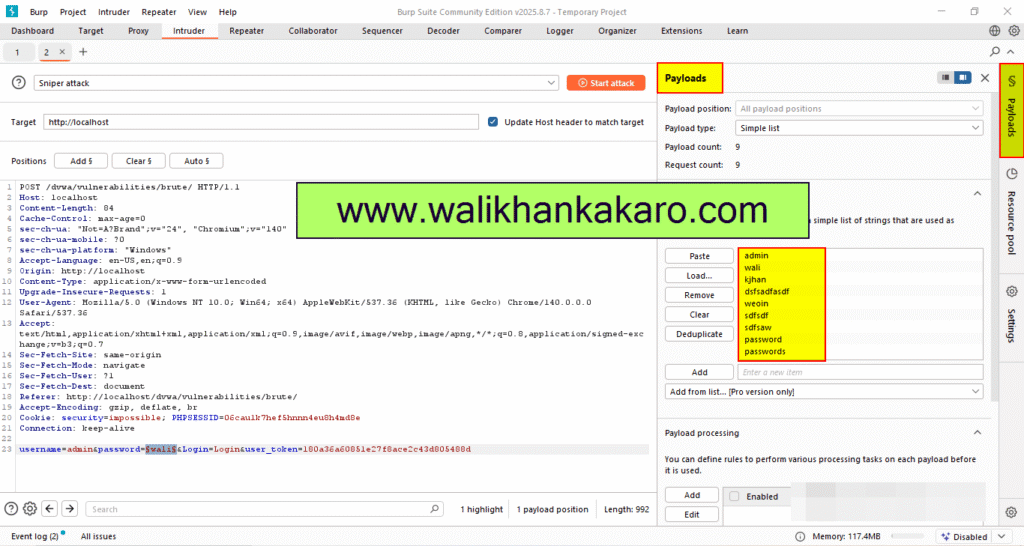
Task: Open the settings gear in top bar
Action: pyautogui.click(x=1014, y=31)
